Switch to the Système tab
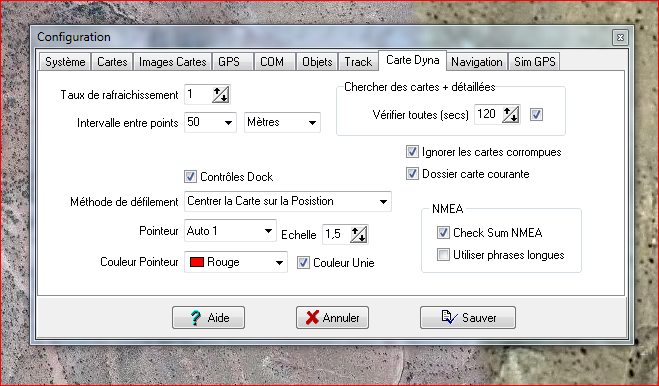659x386 pixels. 65,62
